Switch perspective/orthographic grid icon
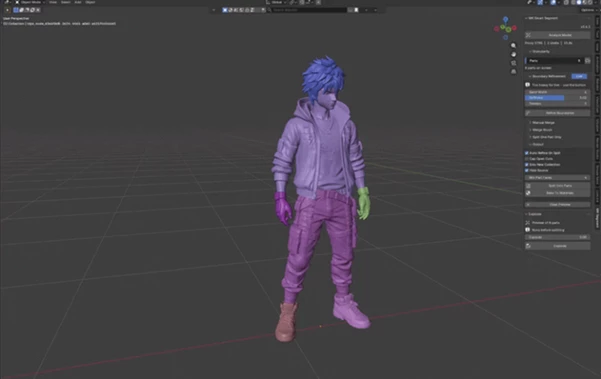 coord(514,72)
